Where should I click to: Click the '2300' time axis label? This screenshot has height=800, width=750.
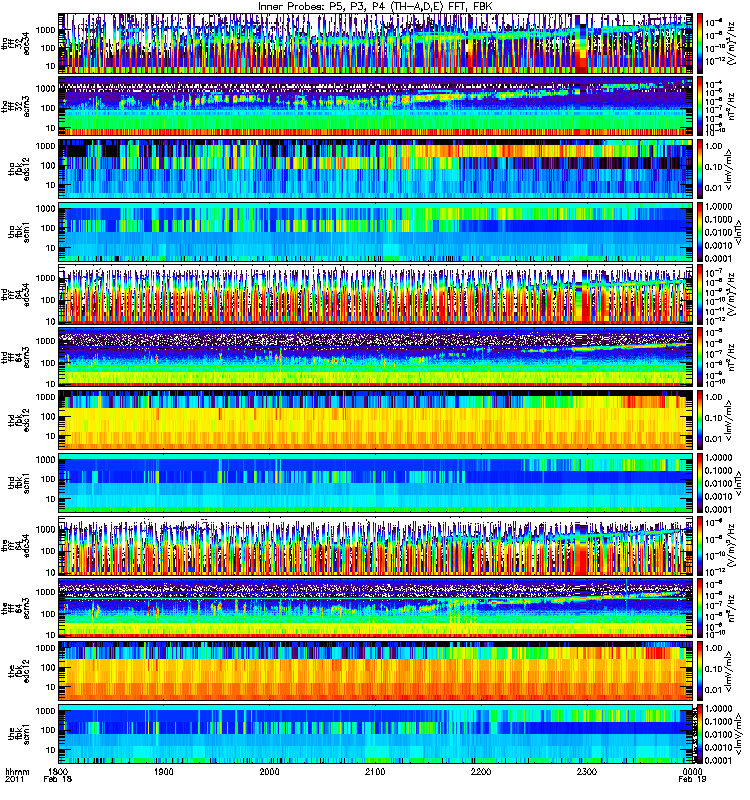(586, 772)
